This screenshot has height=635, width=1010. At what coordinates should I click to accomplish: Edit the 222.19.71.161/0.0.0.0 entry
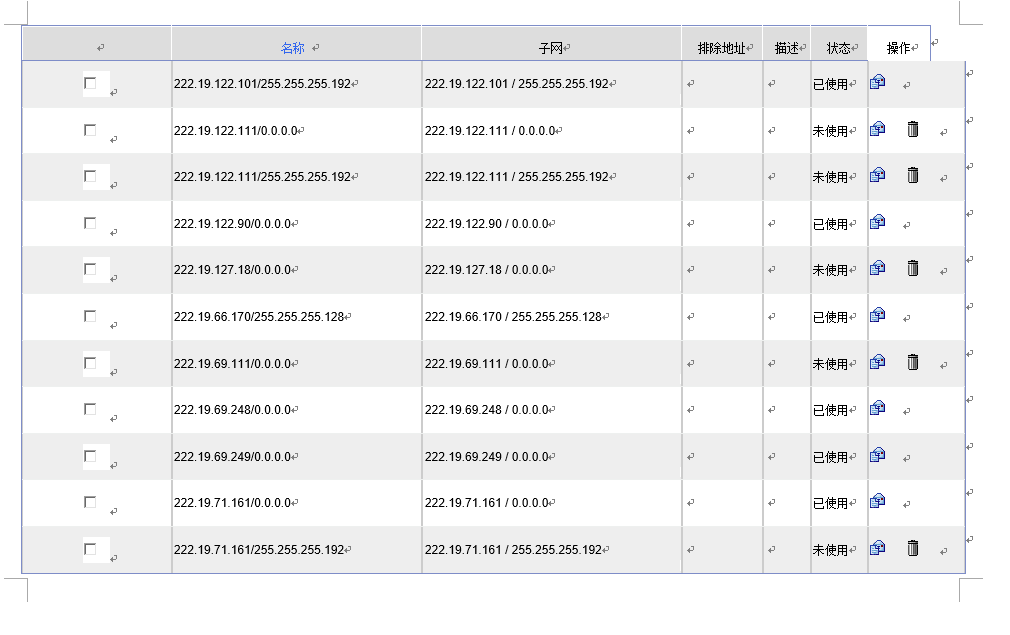877,501
